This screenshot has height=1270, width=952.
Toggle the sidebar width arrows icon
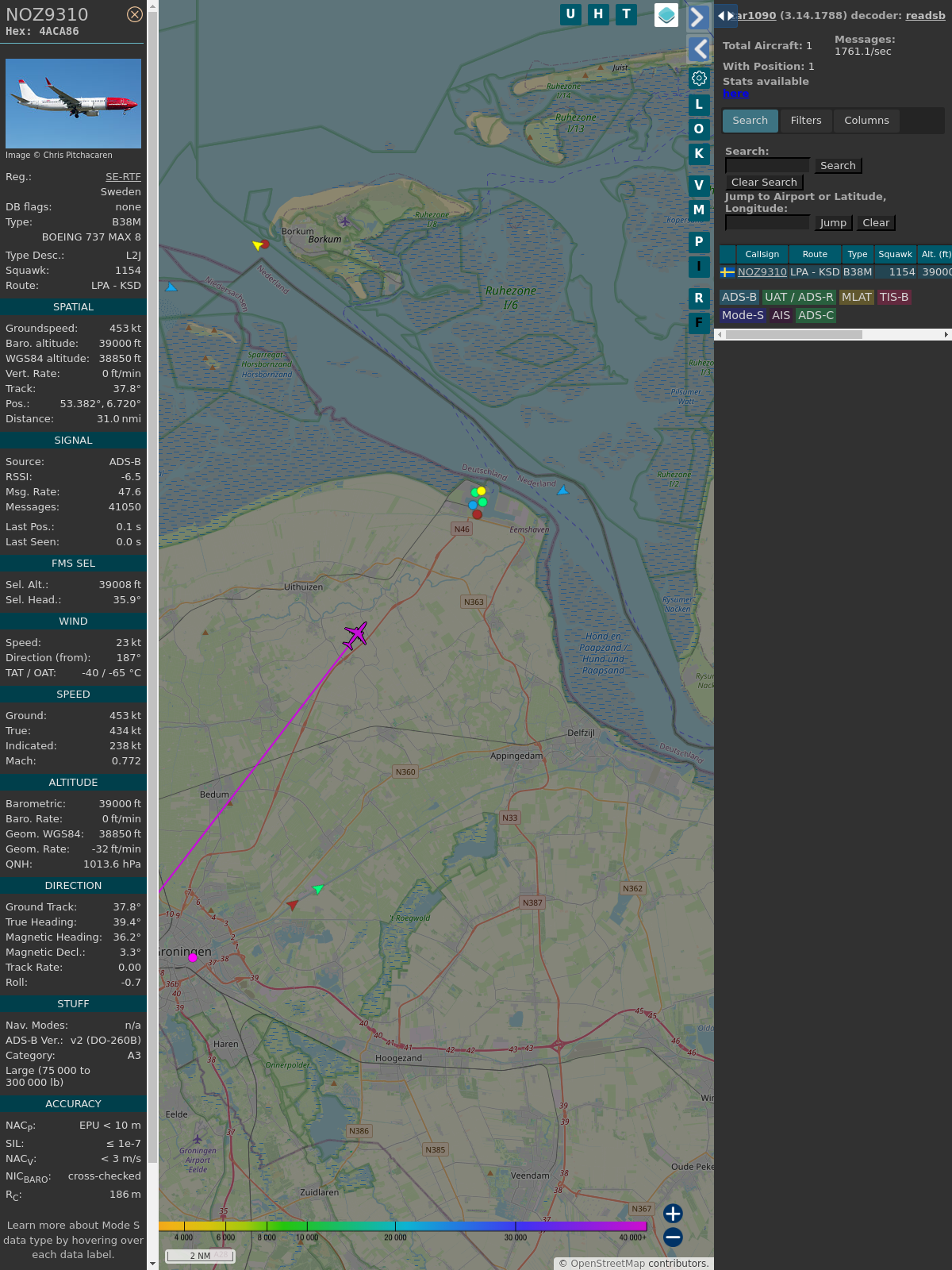726,16
